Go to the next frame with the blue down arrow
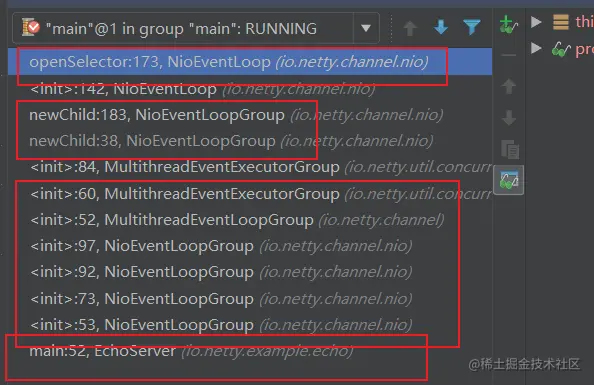 pyautogui.click(x=441, y=28)
